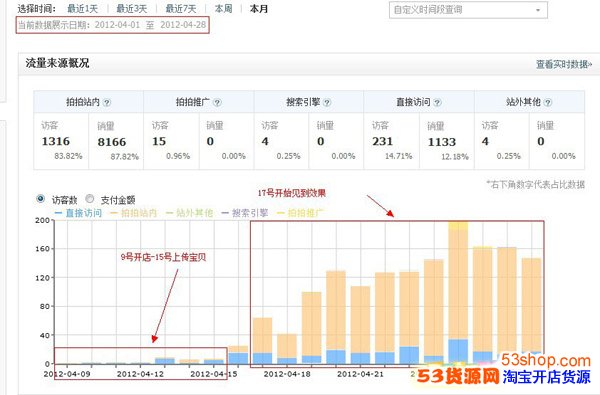Image resolution: width=600 pixels, height=395 pixels.
Task: Click the x-axis label 2012-04-21
Action: click(360, 374)
